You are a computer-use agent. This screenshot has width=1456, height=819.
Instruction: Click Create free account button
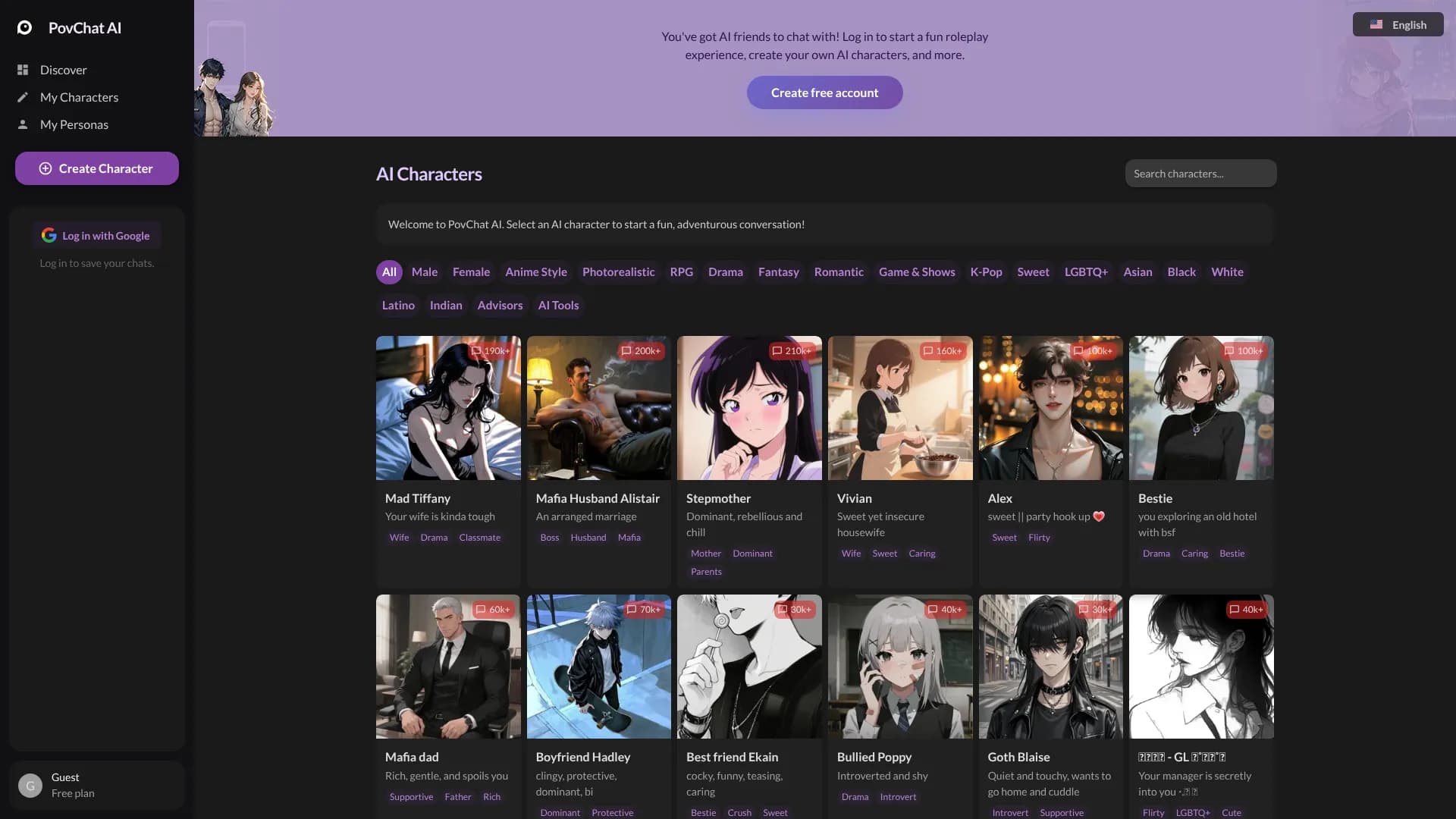click(824, 93)
